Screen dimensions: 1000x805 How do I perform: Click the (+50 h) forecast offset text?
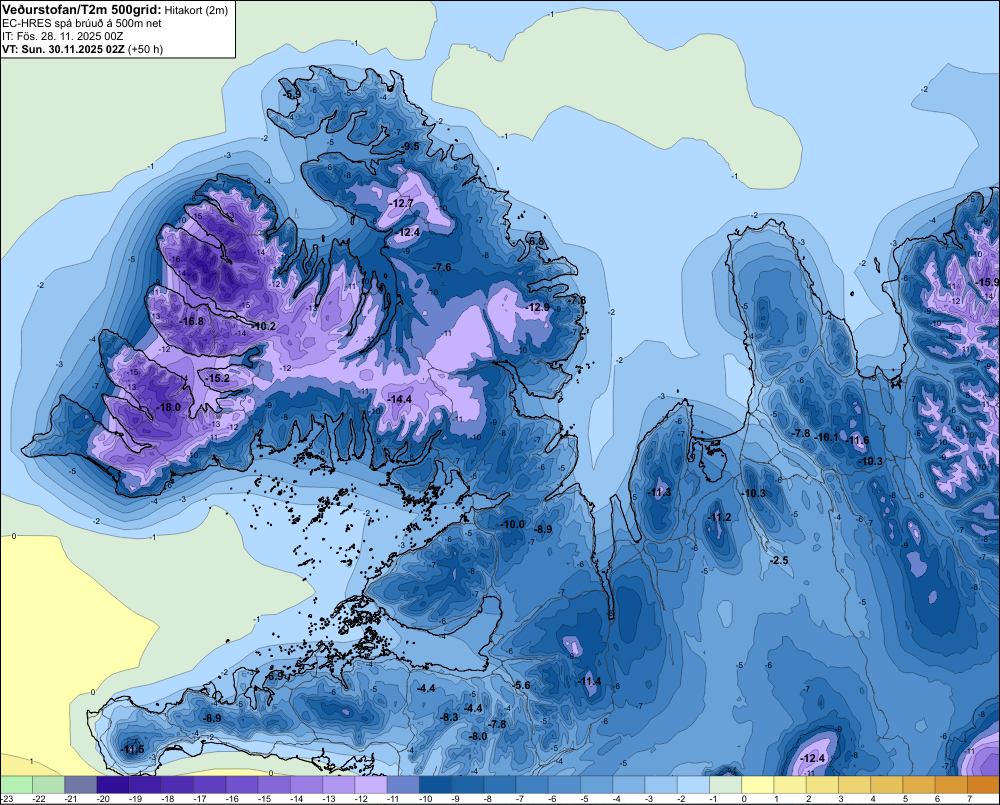[145, 49]
